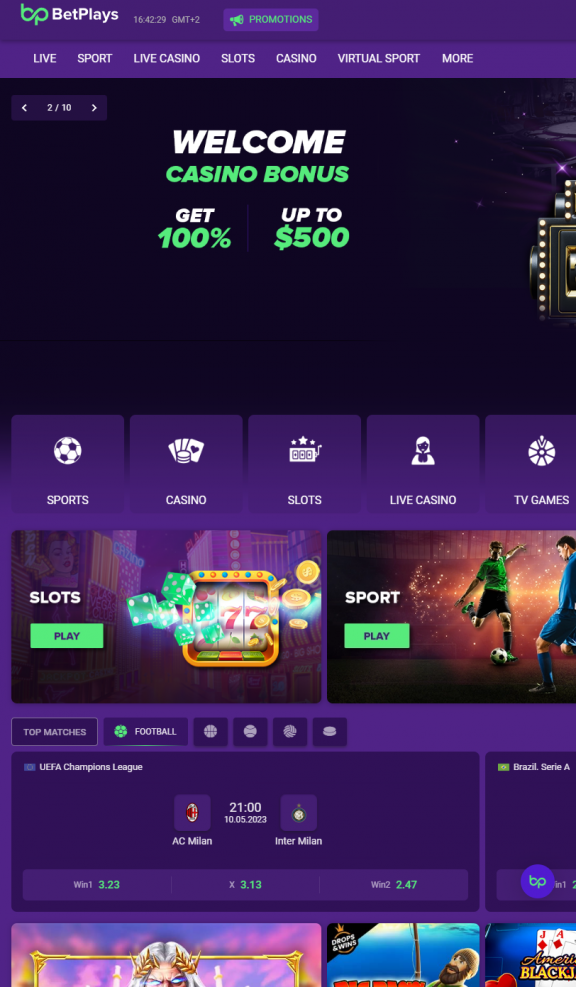
Task: Show next banner slide
Action: [94, 108]
